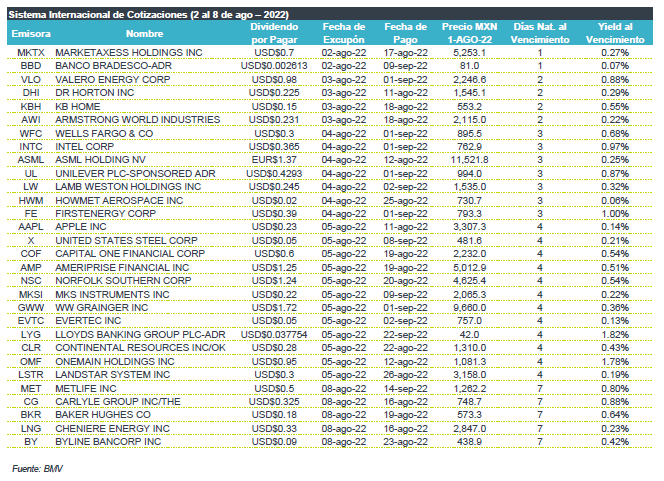Select HOWMET AEROSPACE INC name
Screen dimensions: 664x481
[119, 200]
